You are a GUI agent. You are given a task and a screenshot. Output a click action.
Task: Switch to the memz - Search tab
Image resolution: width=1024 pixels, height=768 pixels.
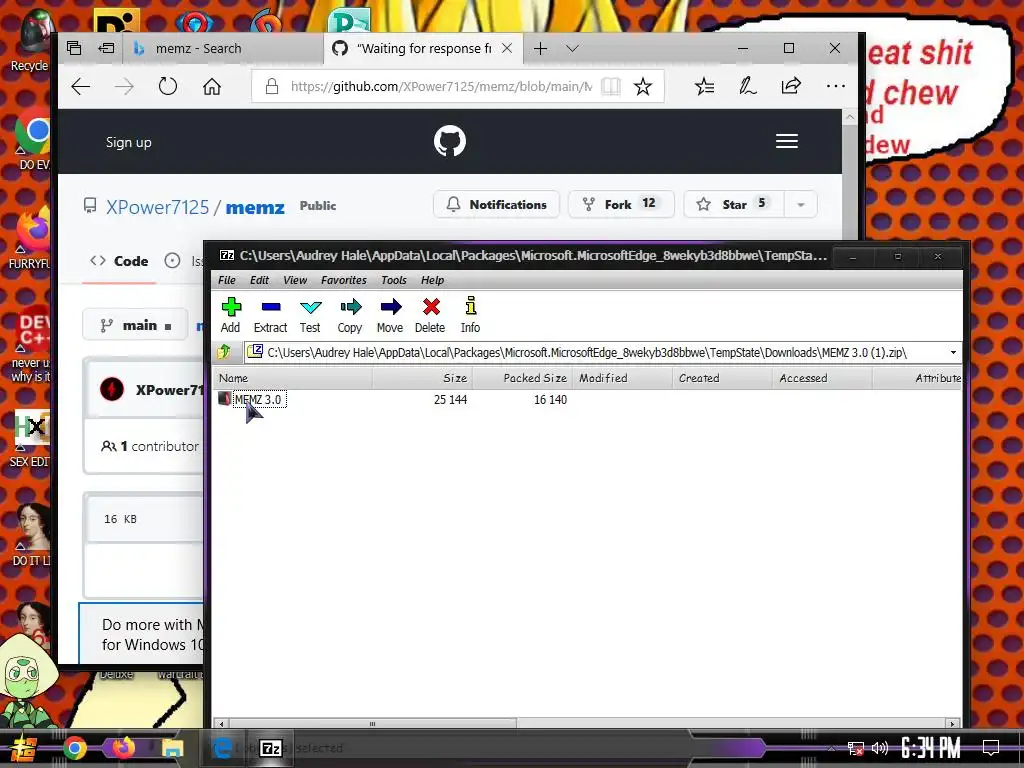tap(223, 48)
